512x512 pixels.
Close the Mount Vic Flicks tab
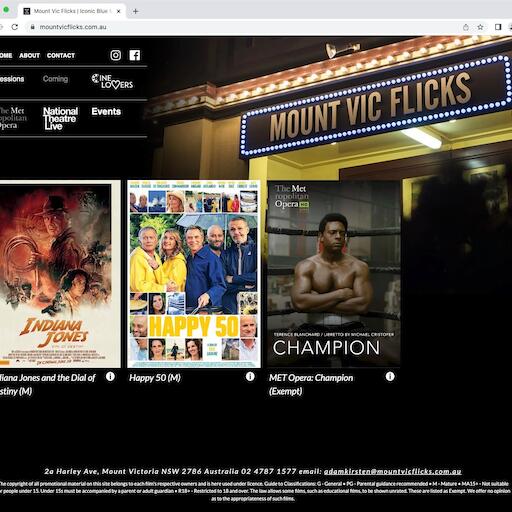click(118, 11)
